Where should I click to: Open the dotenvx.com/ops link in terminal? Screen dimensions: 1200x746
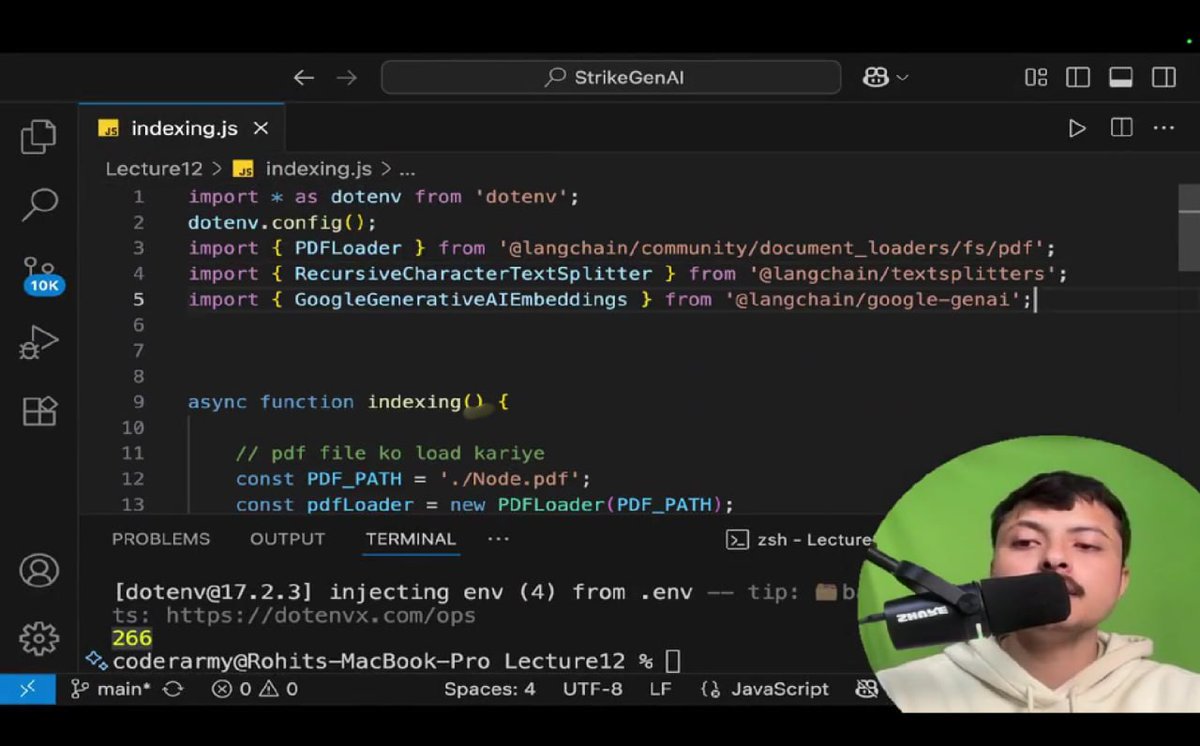[x=321, y=615]
